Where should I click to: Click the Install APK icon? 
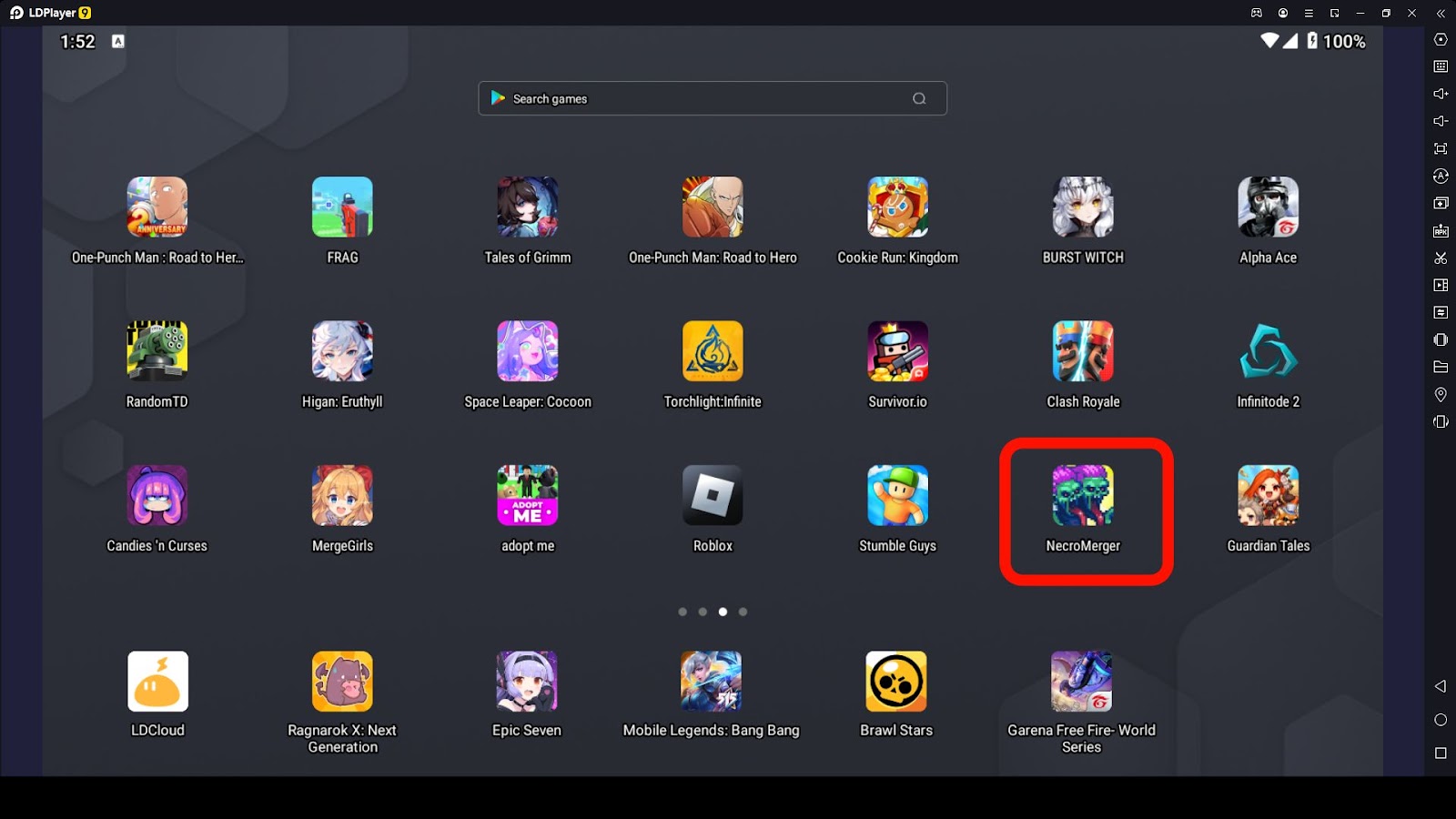point(1441,230)
